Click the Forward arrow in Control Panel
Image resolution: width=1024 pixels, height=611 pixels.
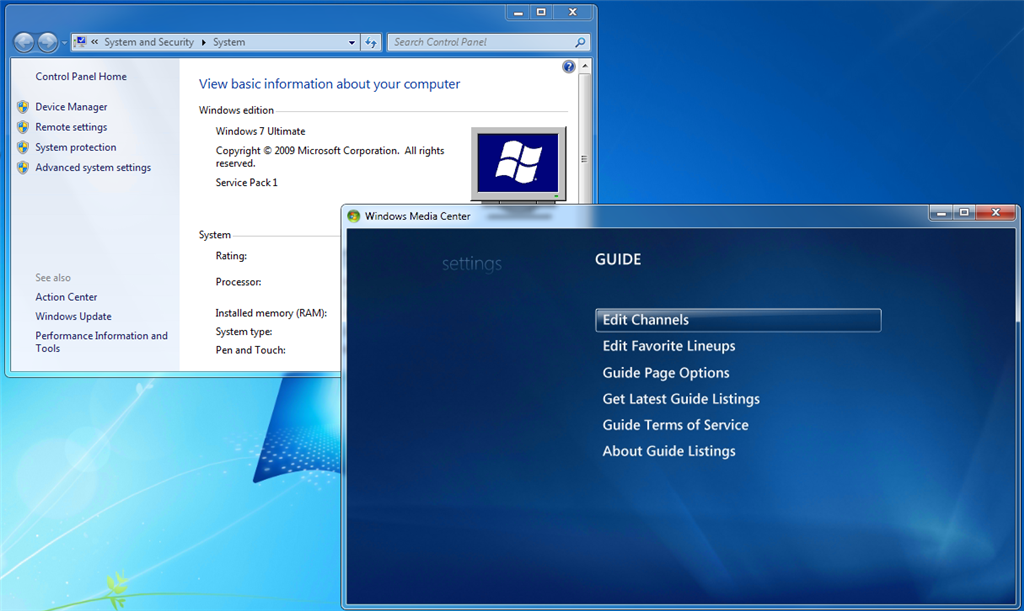click(47, 42)
